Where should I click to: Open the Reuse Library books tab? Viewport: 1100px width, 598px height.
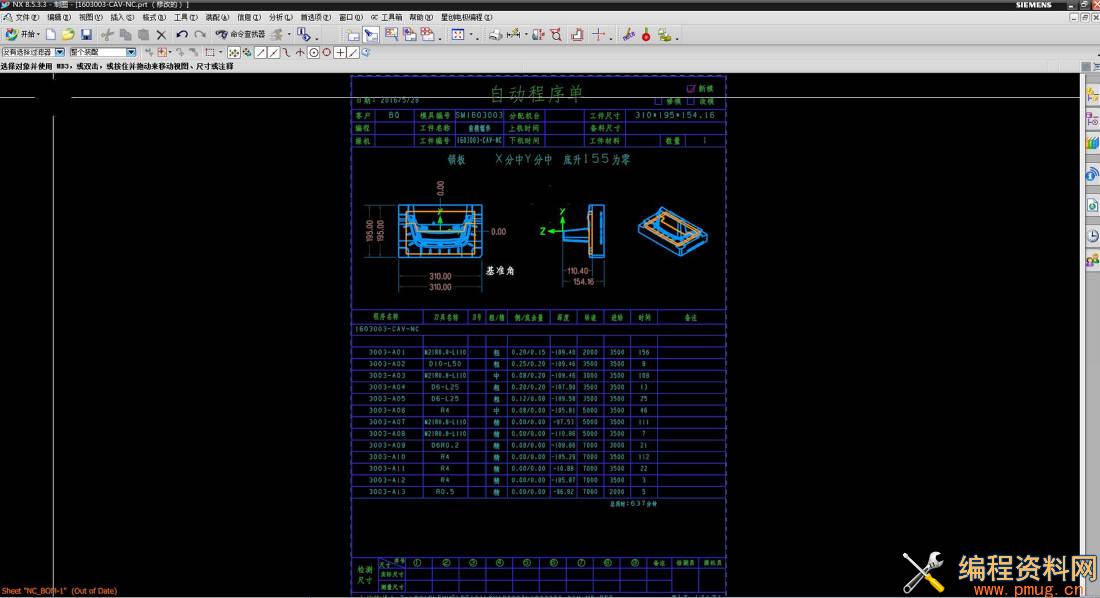(x=1092, y=143)
